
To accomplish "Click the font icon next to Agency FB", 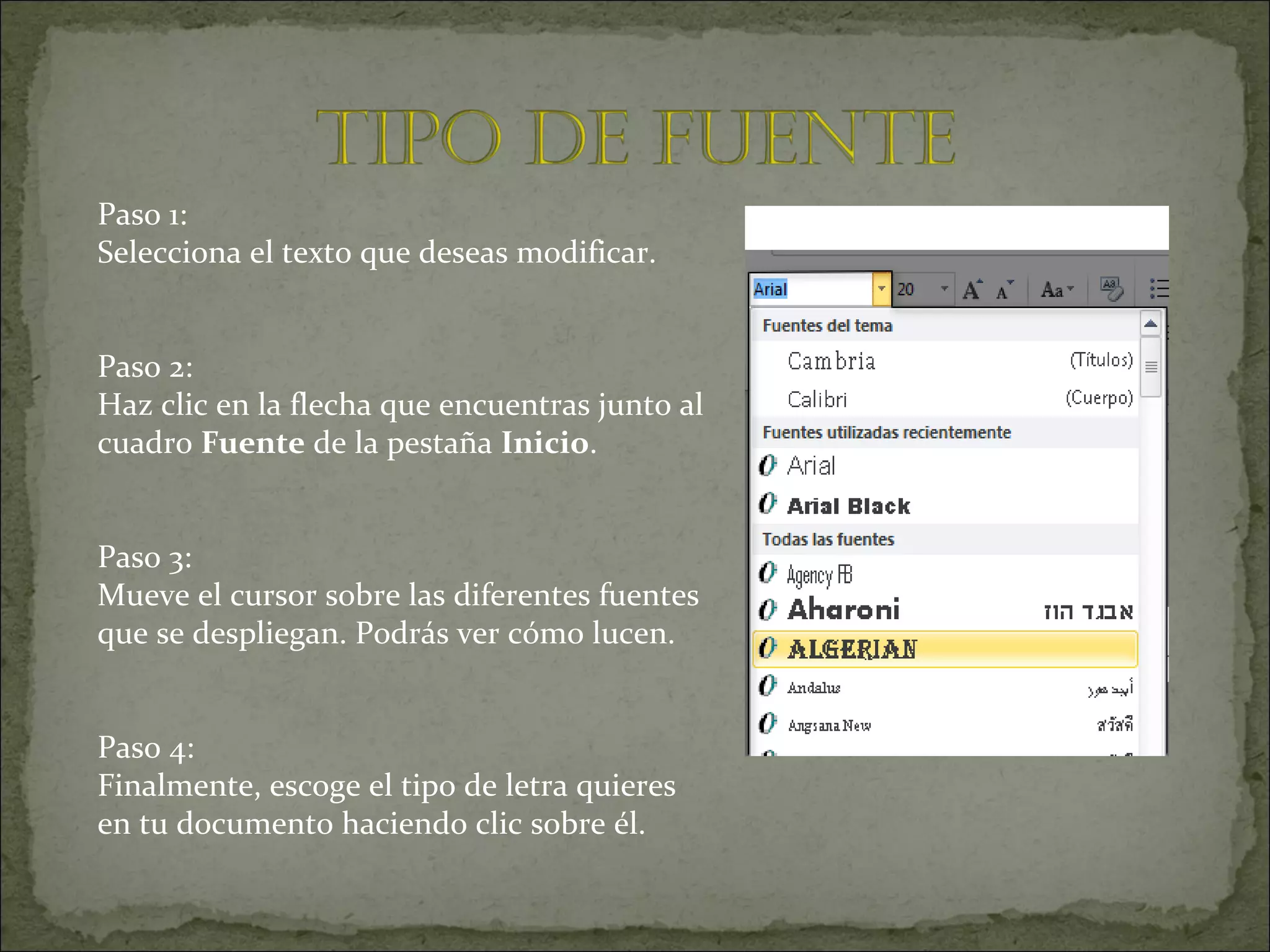I will coord(767,573).
